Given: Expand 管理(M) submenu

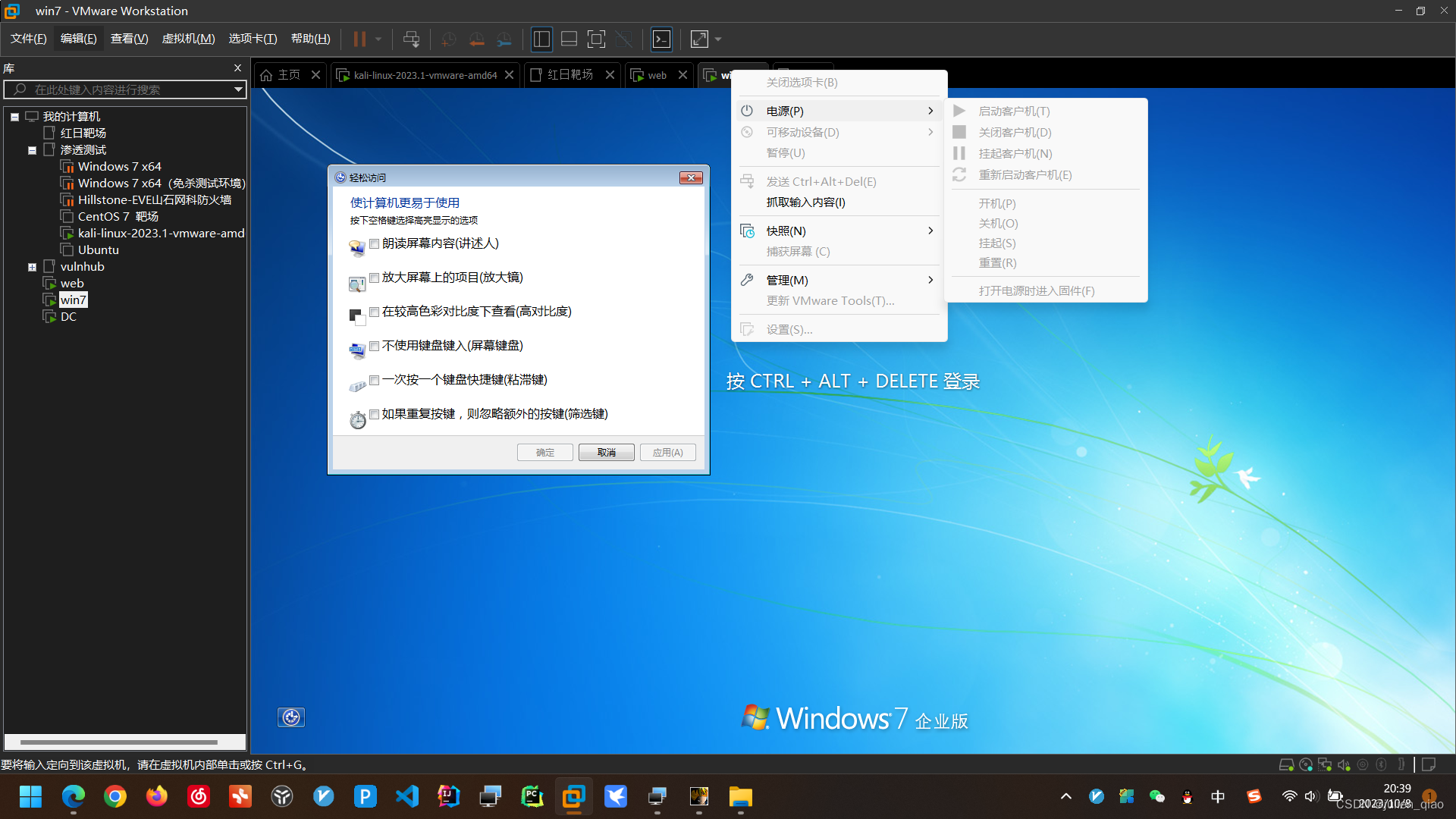Looking at the screenshot, I should click(839, 280).
